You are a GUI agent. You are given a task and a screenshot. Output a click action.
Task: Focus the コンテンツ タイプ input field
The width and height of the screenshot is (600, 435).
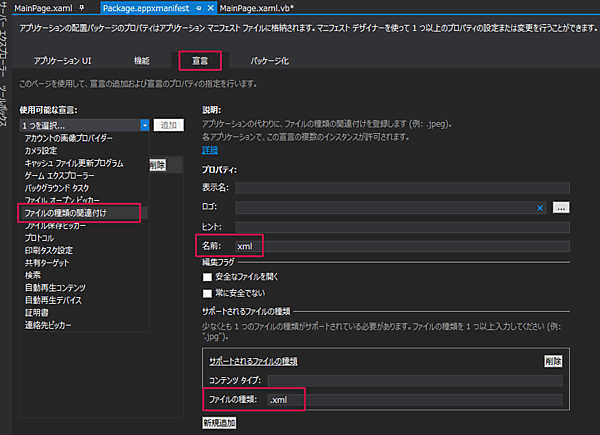[x=414, y=380]
